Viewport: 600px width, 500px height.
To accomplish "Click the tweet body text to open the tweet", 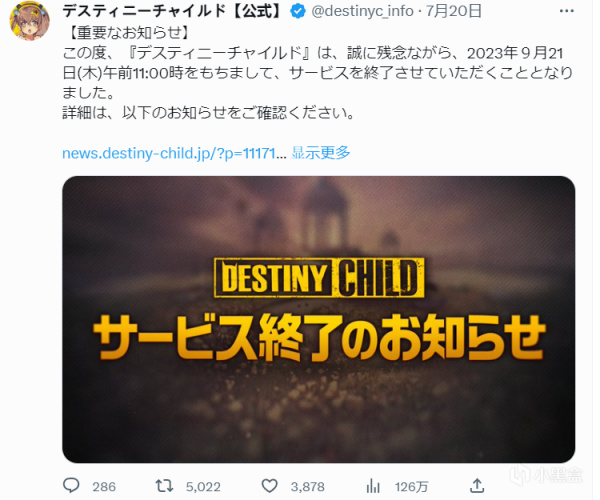I will click(x=318, y=73).
